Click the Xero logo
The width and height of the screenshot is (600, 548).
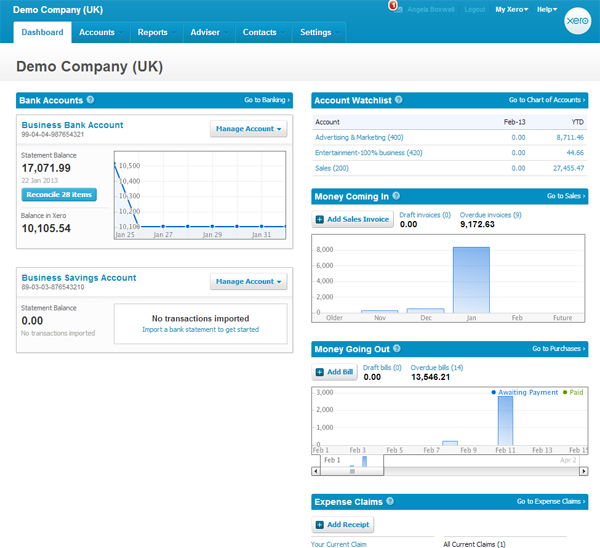pyautogui.click(x=577, y=21)
